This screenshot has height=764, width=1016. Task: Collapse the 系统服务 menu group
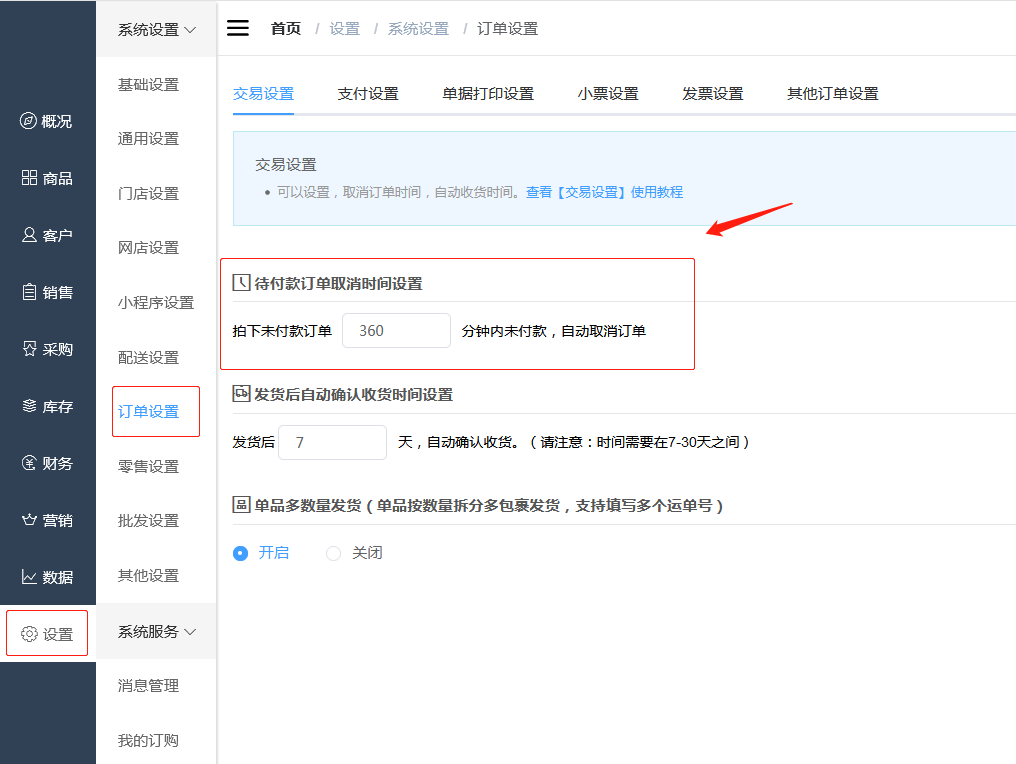[x=156, y=631]
